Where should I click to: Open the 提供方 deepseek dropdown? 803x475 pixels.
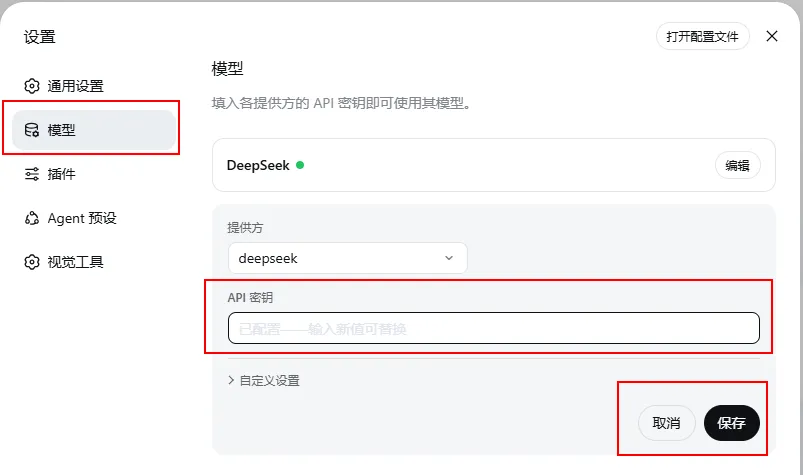tap(348, 258)
